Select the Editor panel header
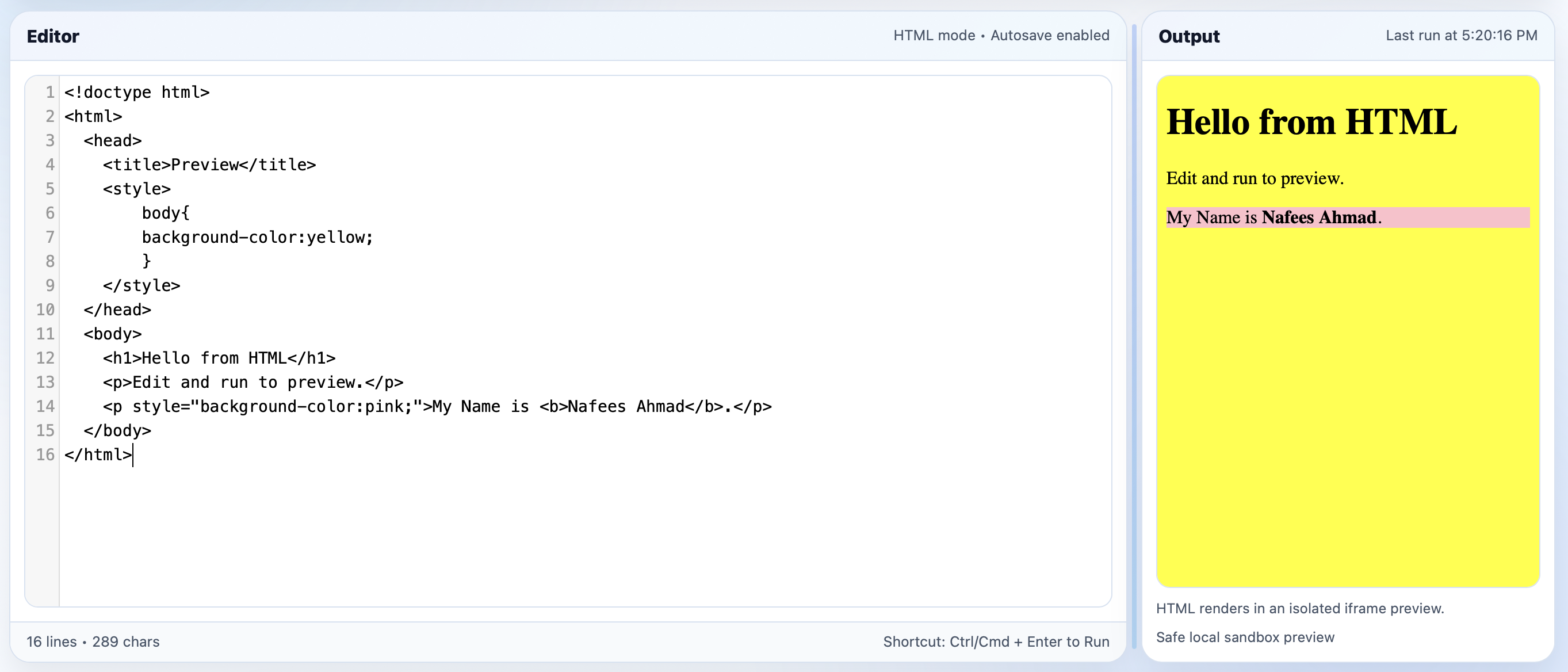The height and width of the screenshot is (672, 1568). pyautogui.click(x=53, y=35)
